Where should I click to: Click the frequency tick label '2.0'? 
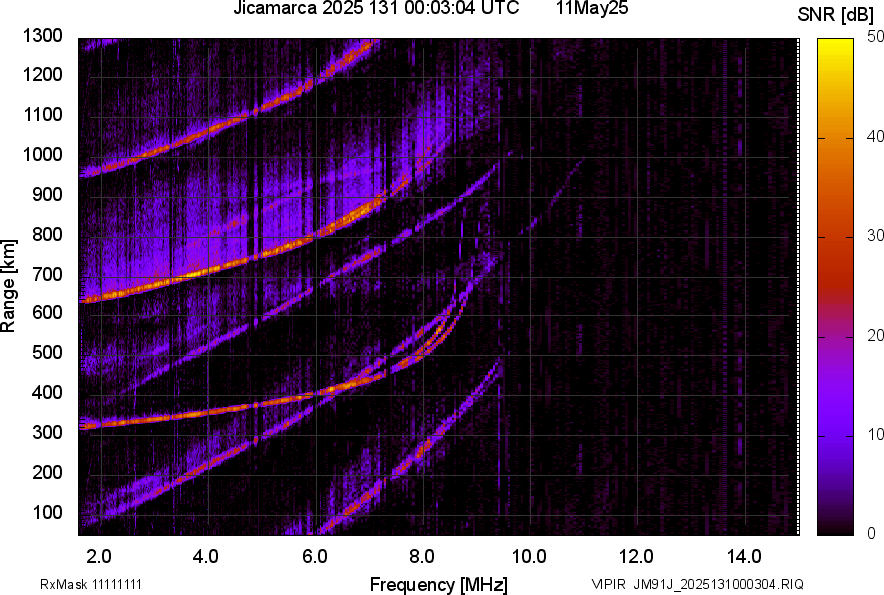click(x=99, y=557)
